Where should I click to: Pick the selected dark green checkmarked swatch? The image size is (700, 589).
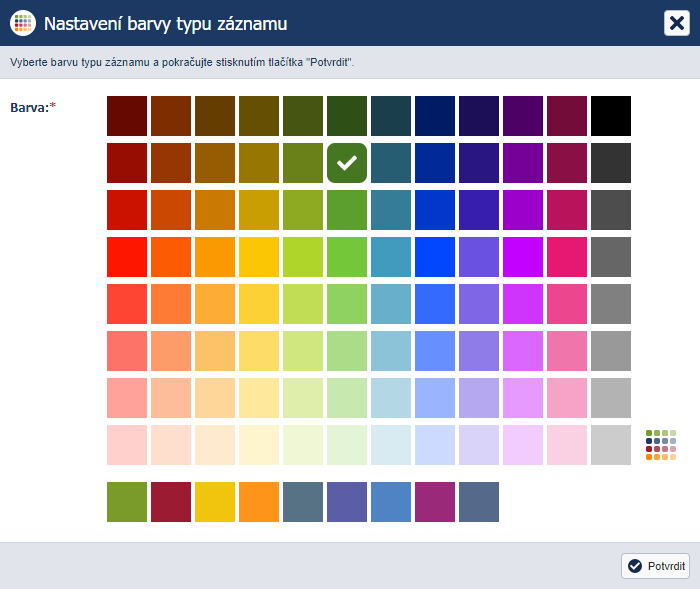[347, 163]
